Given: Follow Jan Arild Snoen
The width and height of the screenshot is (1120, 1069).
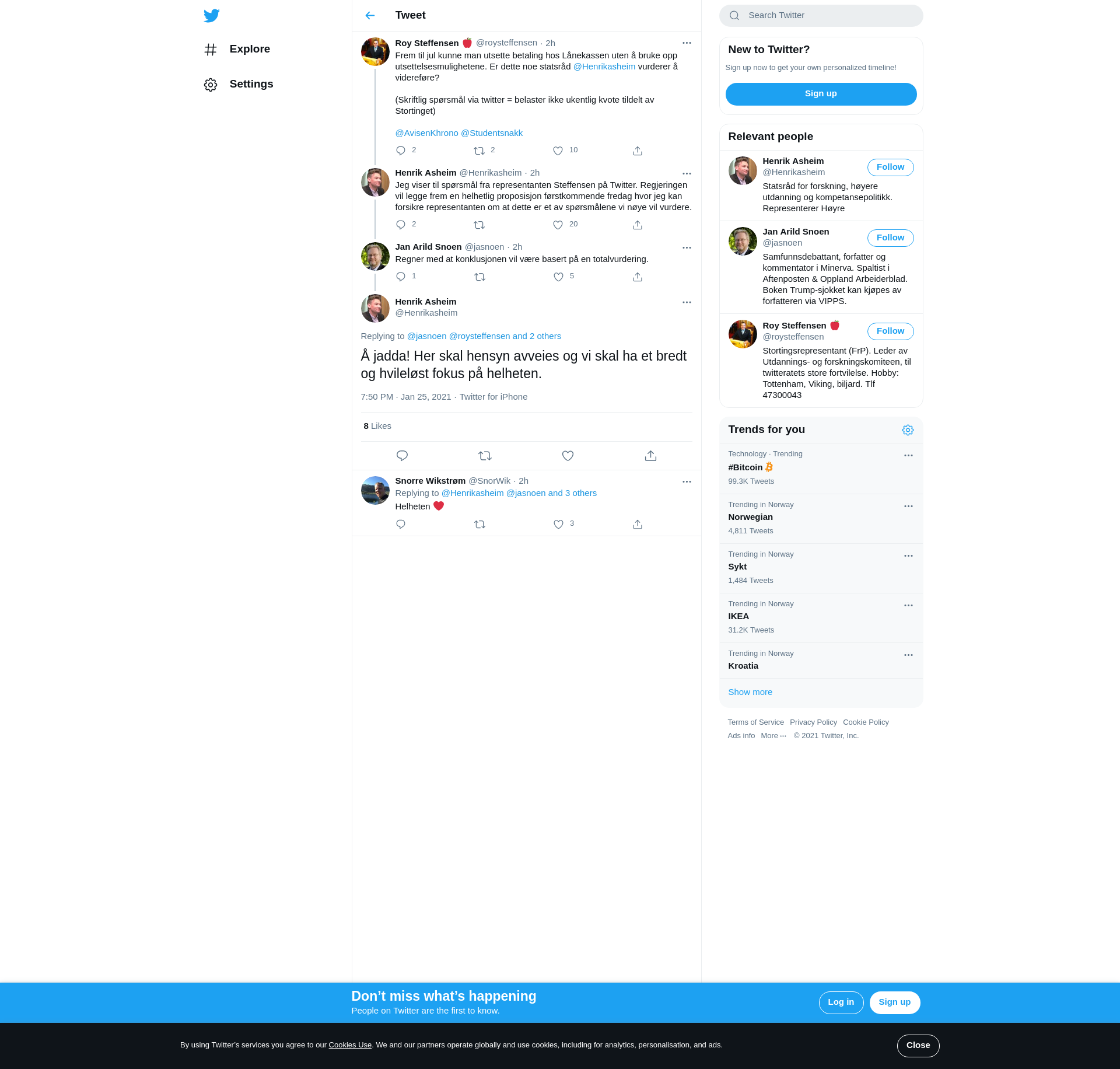Looking at the screenshot, I should 890,238.
